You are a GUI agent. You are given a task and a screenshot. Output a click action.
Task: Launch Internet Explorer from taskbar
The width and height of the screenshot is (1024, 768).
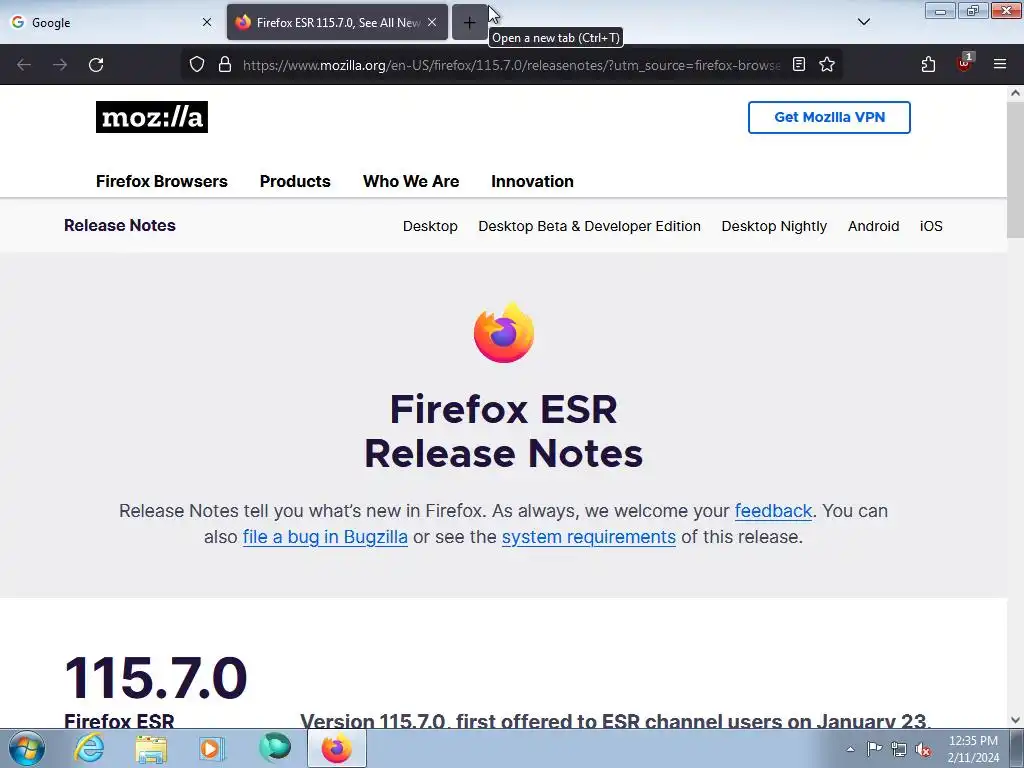point(88,748)
